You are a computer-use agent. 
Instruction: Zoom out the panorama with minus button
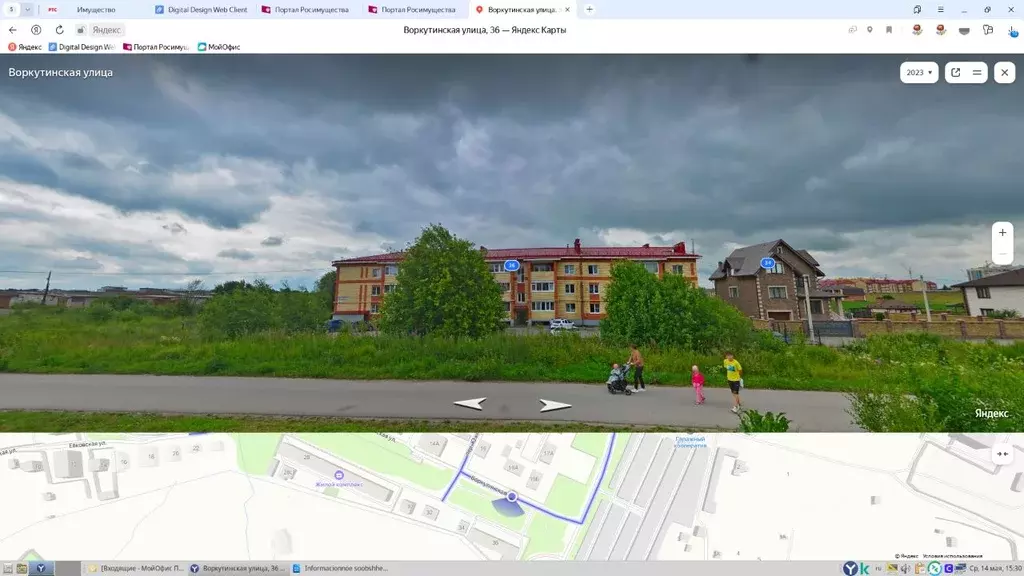coord(1002,254)
